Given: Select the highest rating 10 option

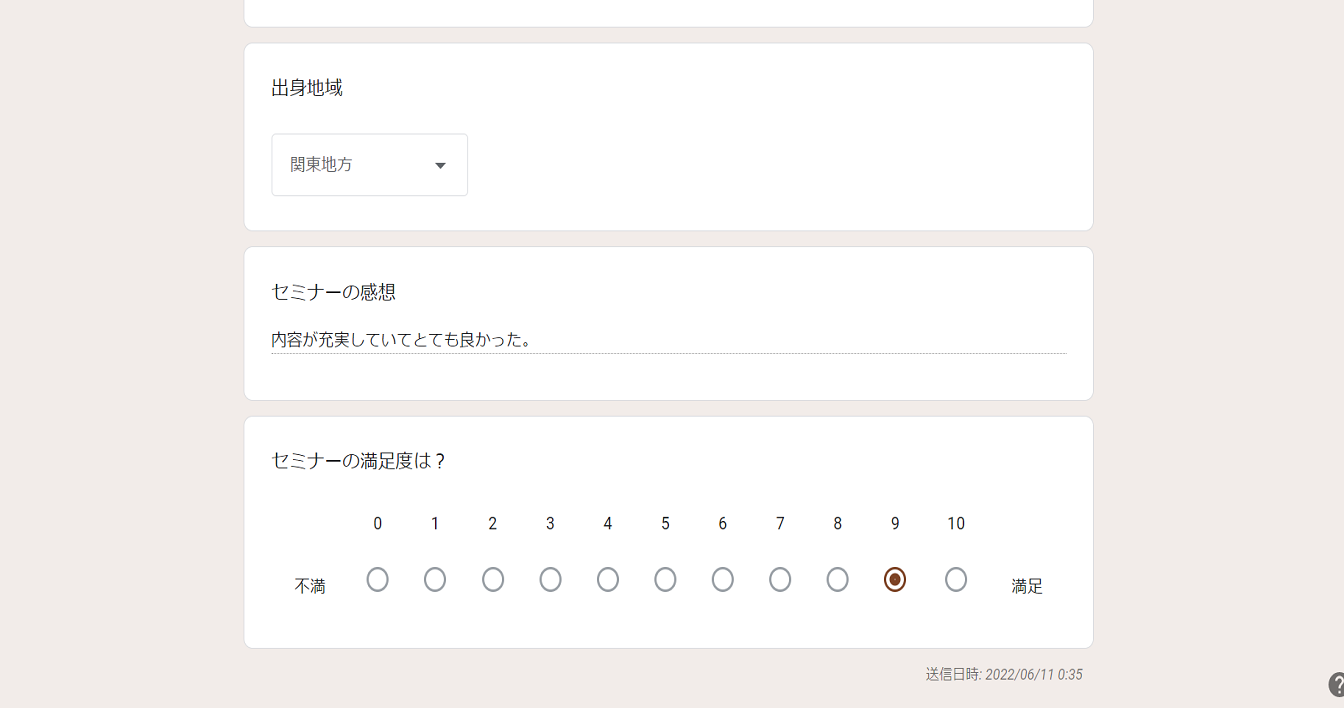Looking at the screenshot, I should coord(956,580).
